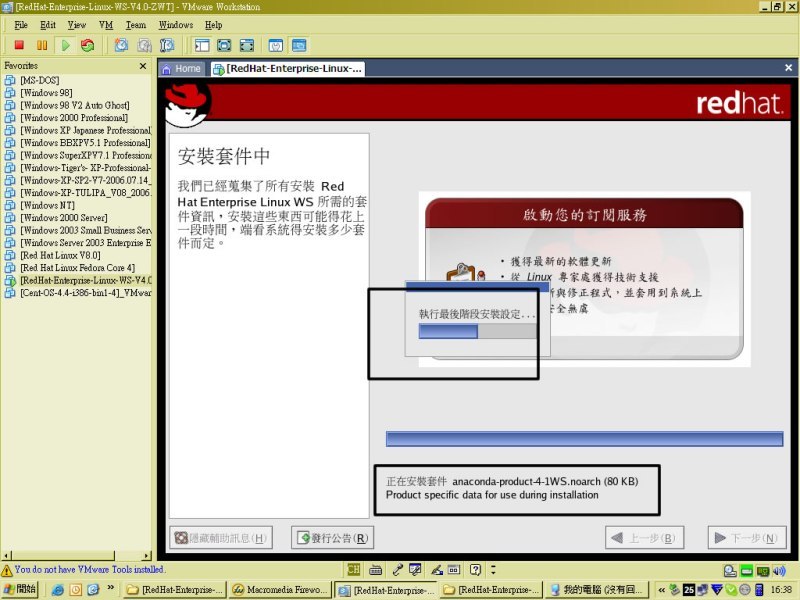The image size is (800, 600).
Task: Click the Revert to snapshot toolbar icon
Action: pyautogui.click(x=144, y=45)
